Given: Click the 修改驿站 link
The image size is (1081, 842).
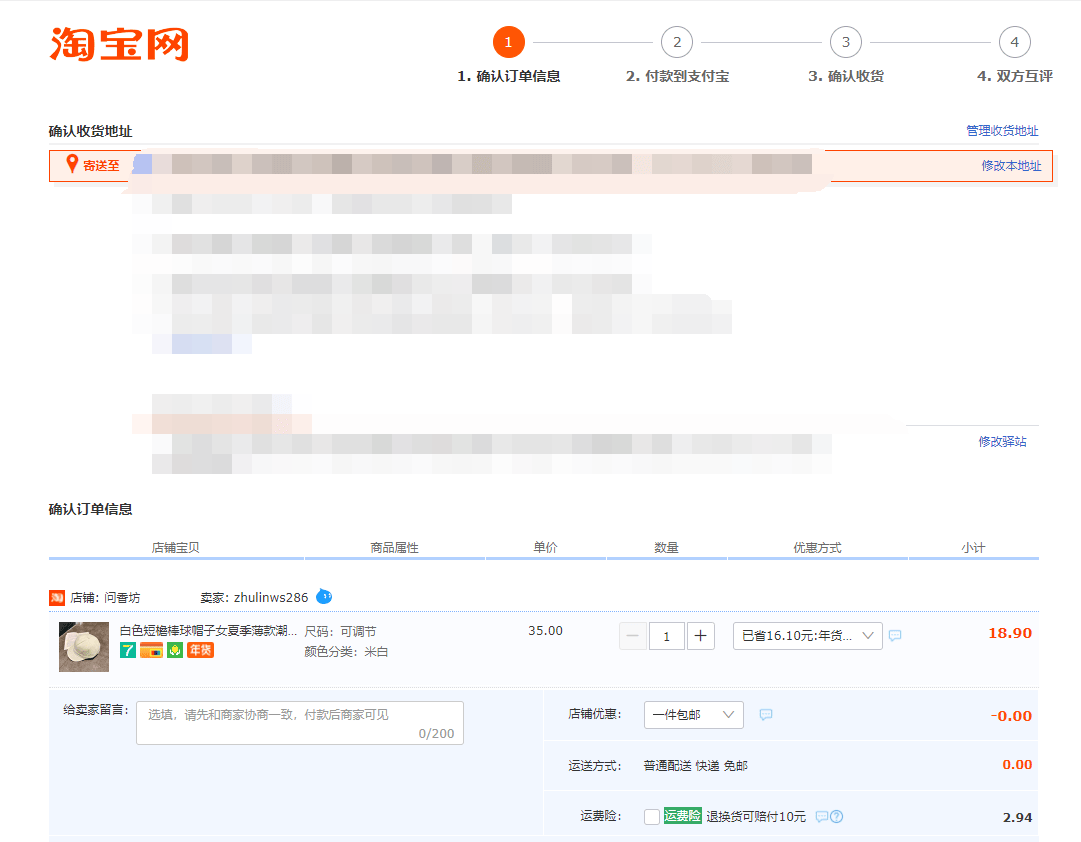Looking at the screenshot, I should [x=1002, y=441].
